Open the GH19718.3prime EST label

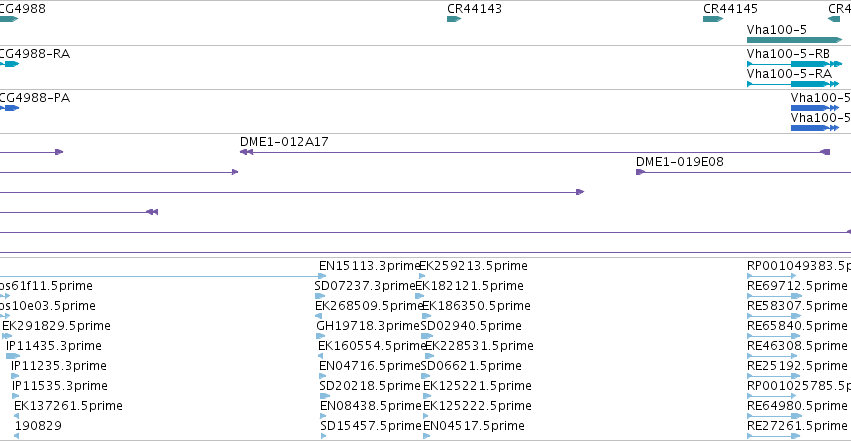click(x=368, y=326)
